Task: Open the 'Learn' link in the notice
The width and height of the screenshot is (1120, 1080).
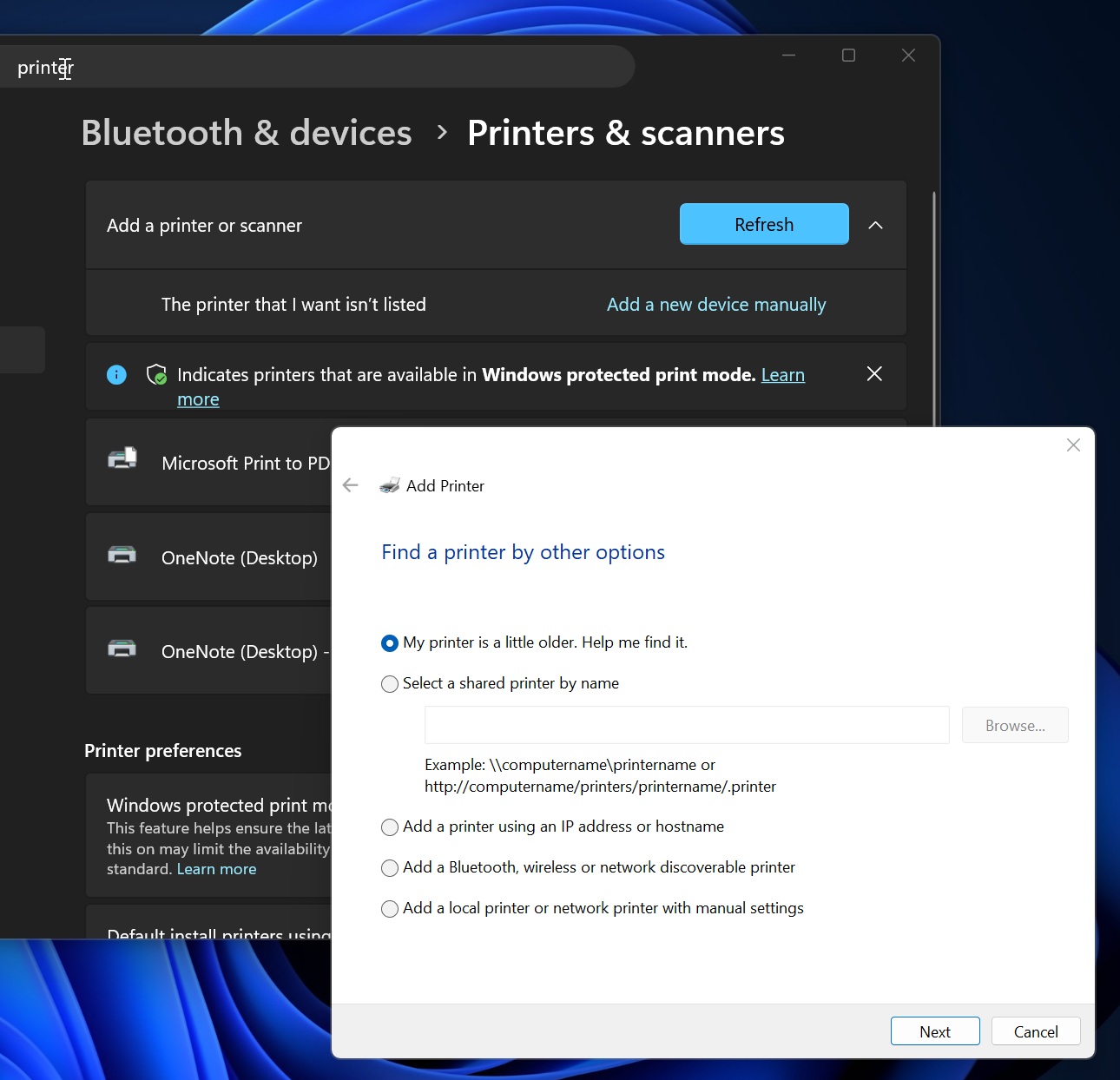Action: click(783, 375)
